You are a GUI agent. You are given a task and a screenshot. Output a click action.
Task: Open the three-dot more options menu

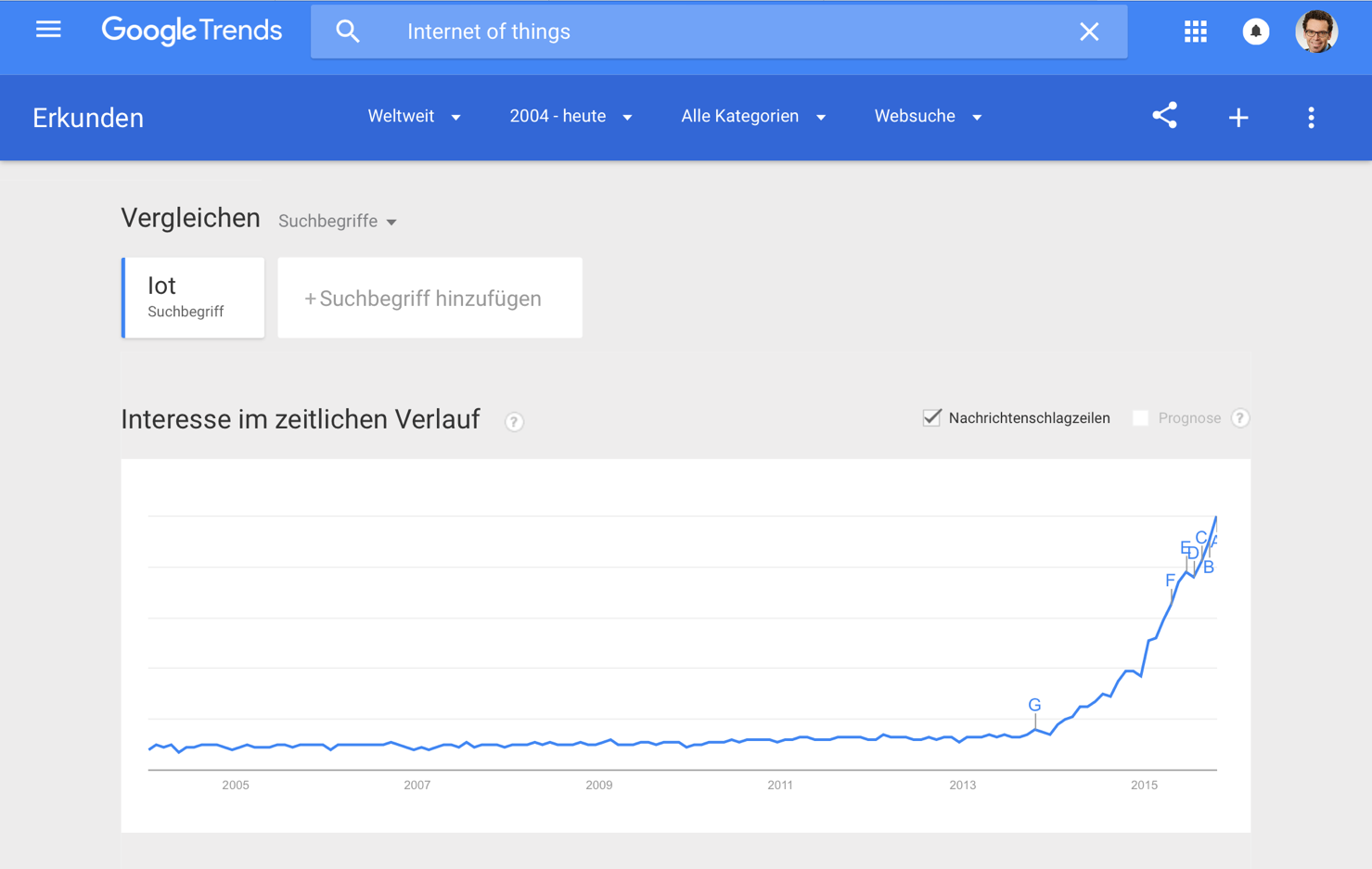[x=1310, y=118]
